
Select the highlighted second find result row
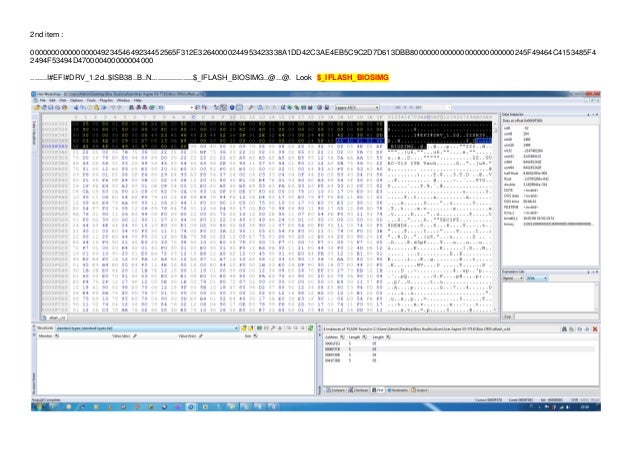coord(459,349)
